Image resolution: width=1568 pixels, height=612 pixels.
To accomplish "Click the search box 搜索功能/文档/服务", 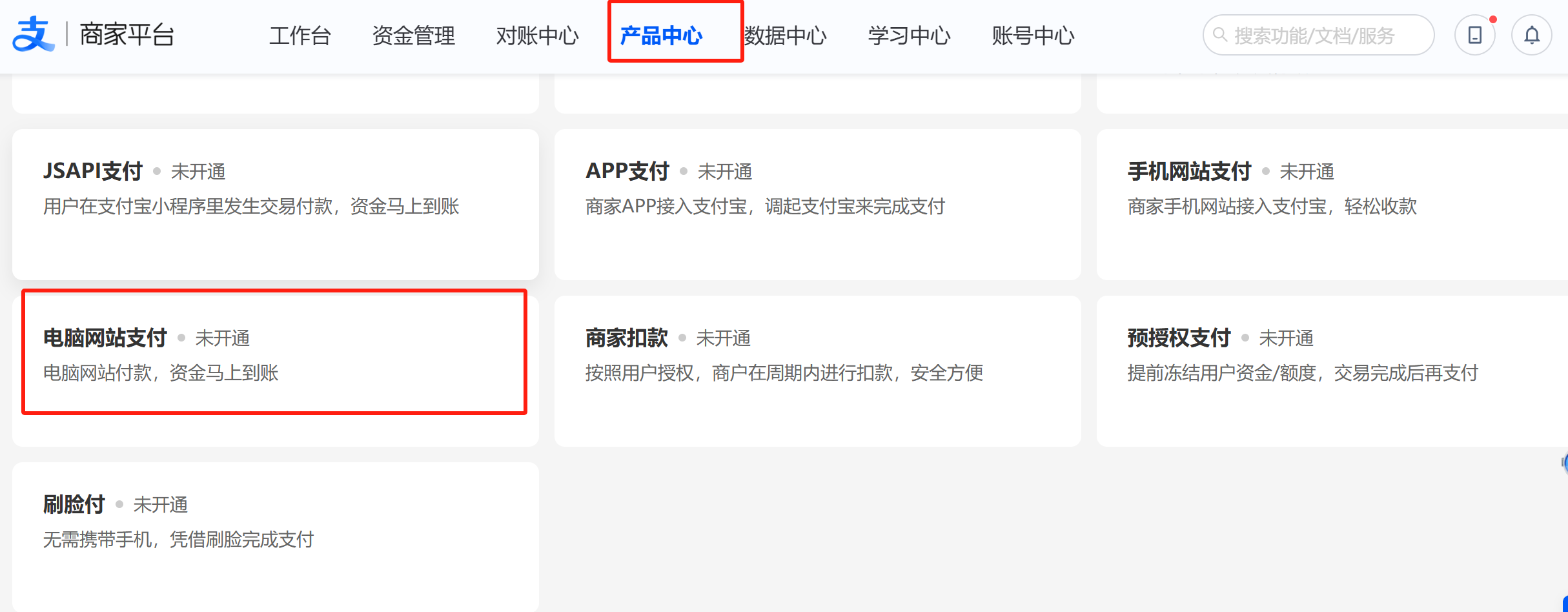I will (x=1318, y=35).
